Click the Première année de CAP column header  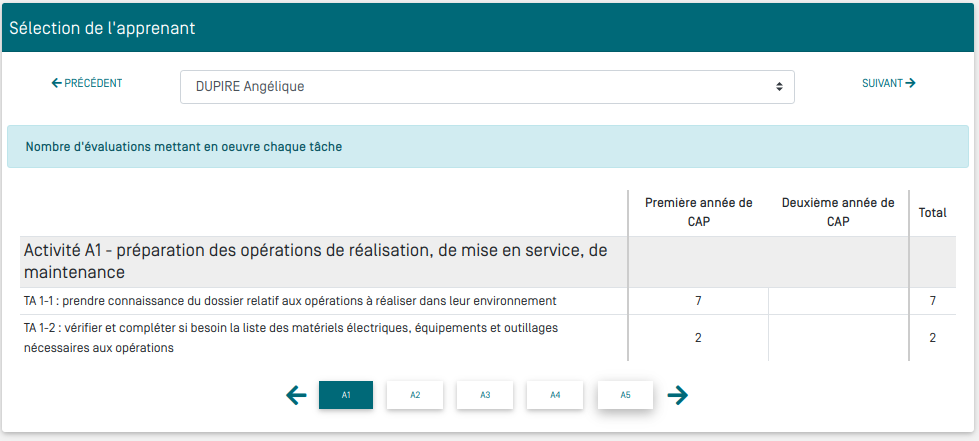tap(698, 212)
